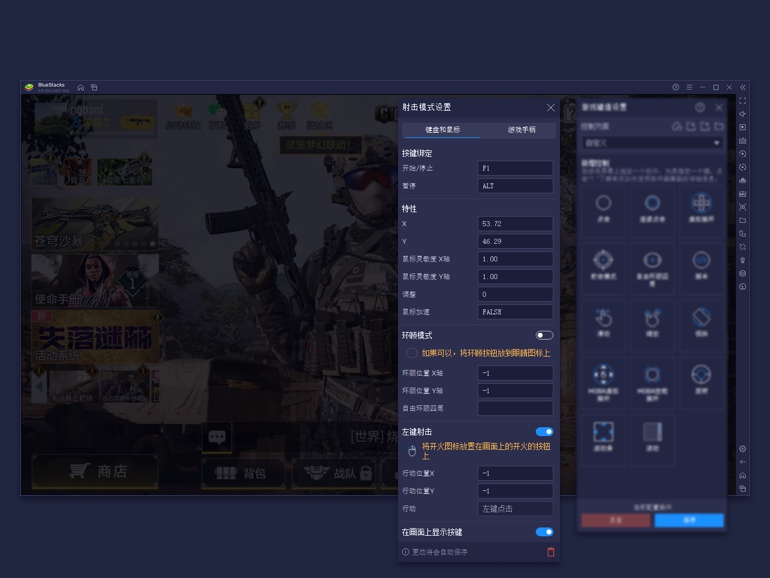The image size is (770, 578).
Task: Select the repeated tap control icon
Action: [652, 203]
